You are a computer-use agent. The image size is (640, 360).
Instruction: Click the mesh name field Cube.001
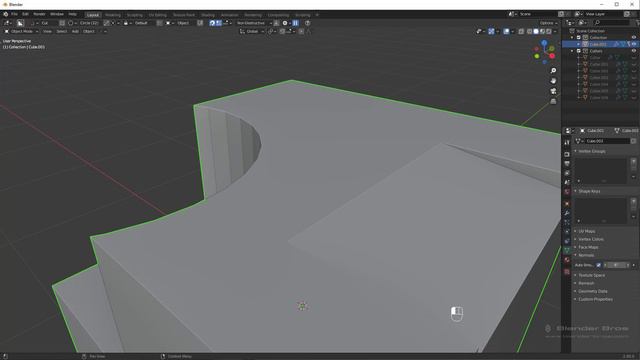coord(608,141)
